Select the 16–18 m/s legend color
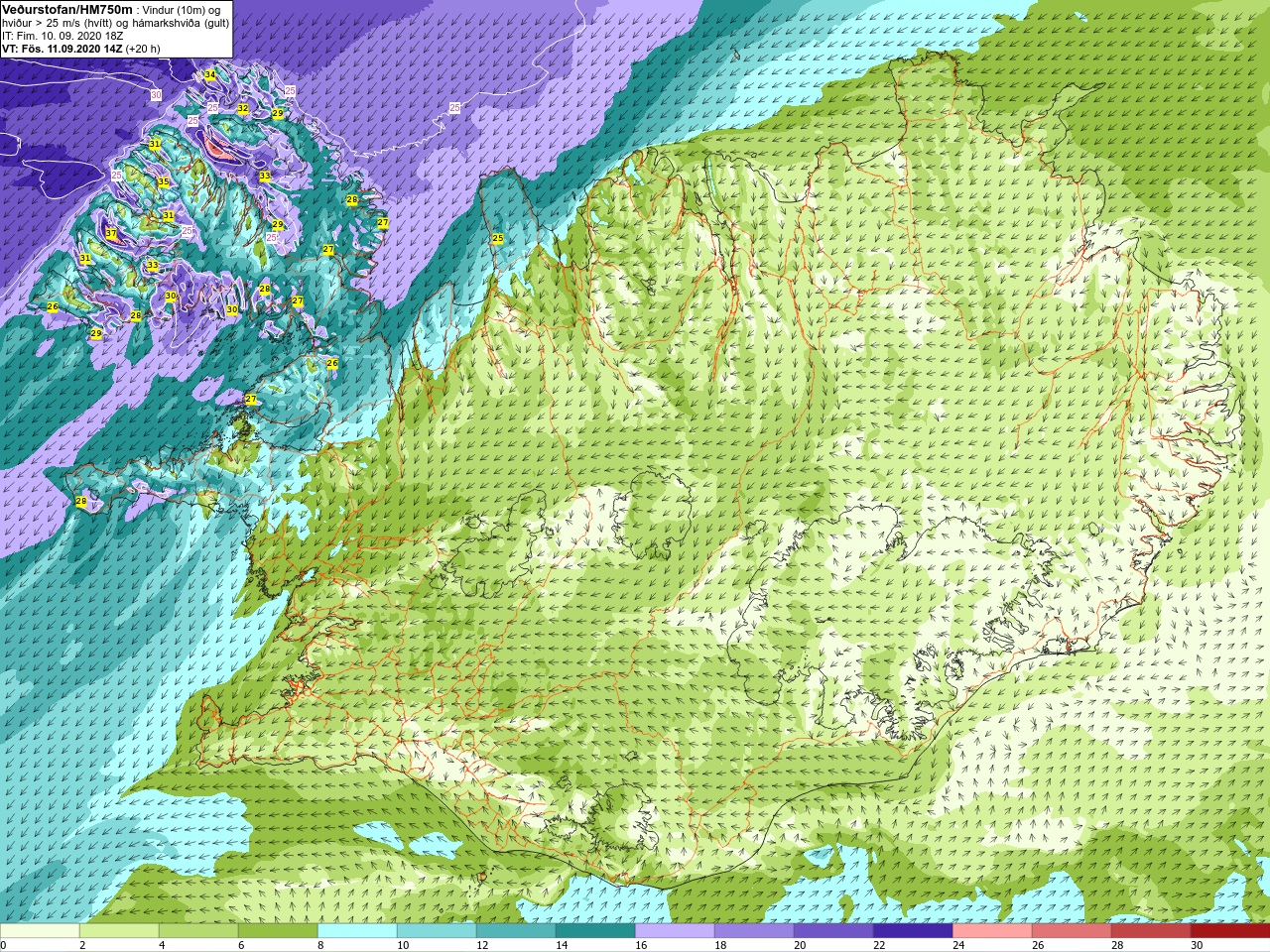 [x=675, y=931]
